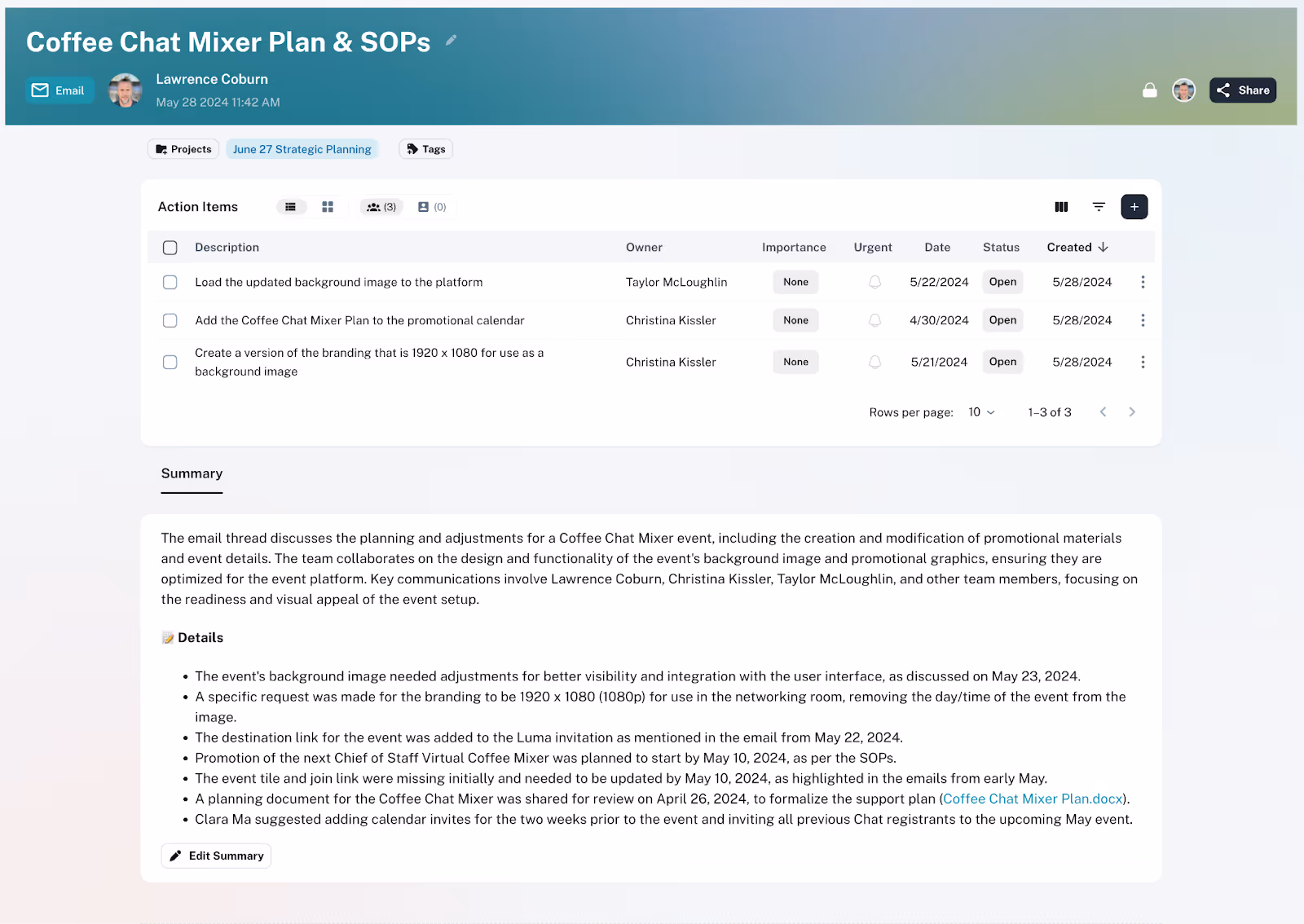Image resolution: width=1304 pixels, height=924 pixels.
Task: Open the column layout icon
Action: tap(1061, 207)
